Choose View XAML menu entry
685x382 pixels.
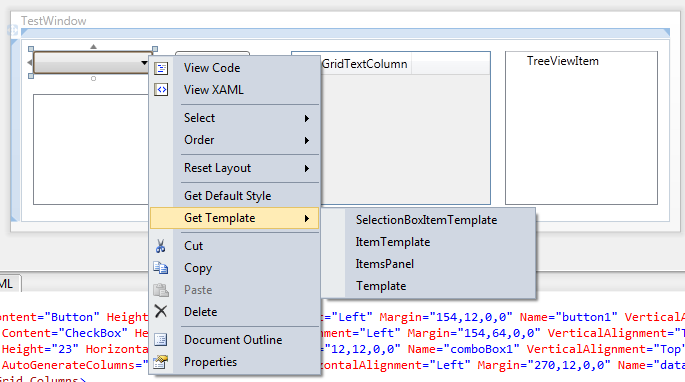point(235,90)
